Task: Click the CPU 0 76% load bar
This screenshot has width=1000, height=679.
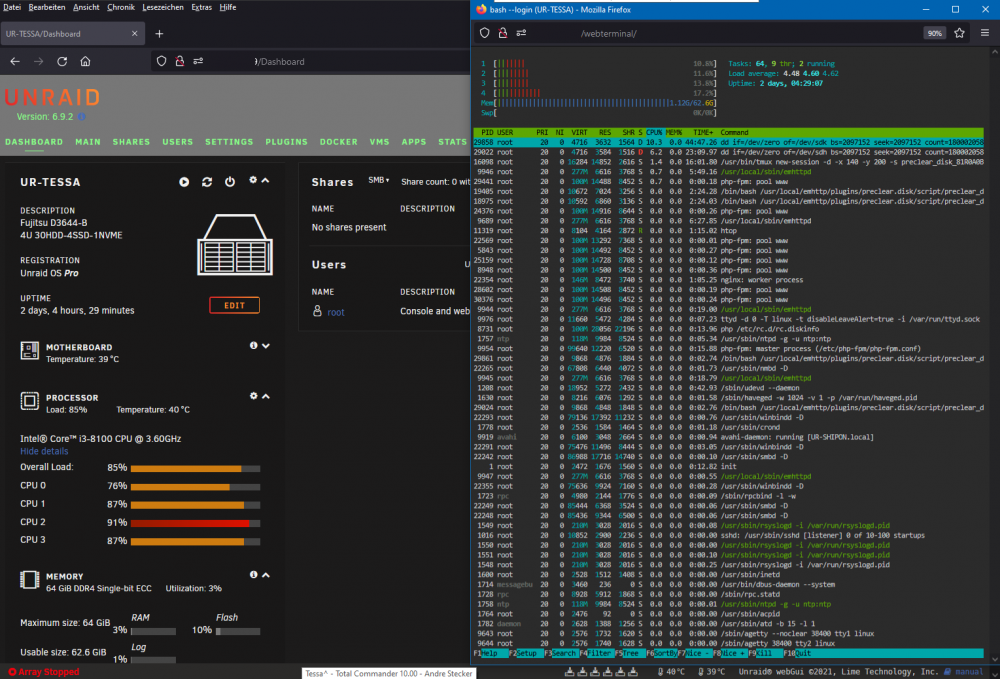Action: 195,487
